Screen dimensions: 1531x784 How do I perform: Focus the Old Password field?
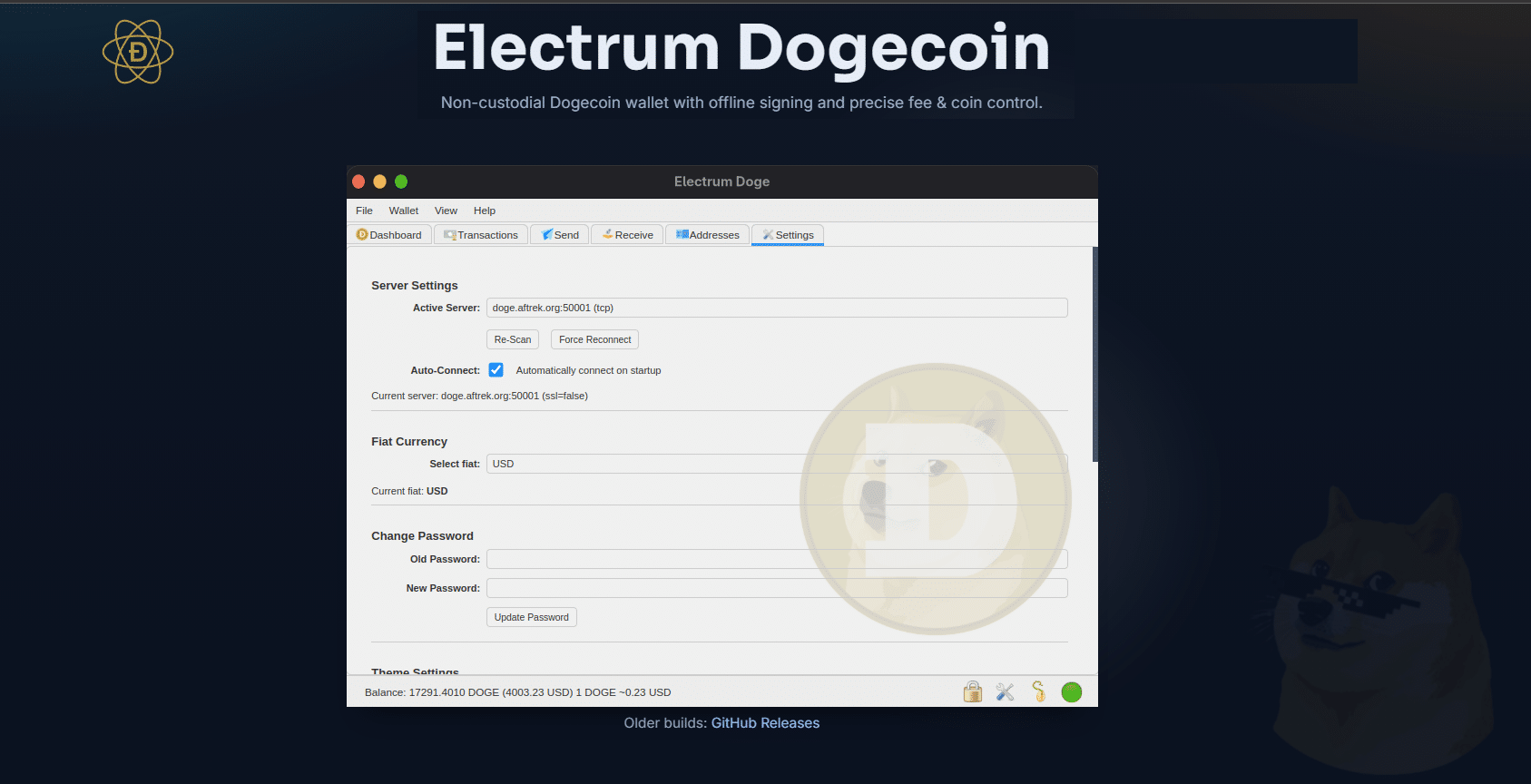click(x=777, y=559)
